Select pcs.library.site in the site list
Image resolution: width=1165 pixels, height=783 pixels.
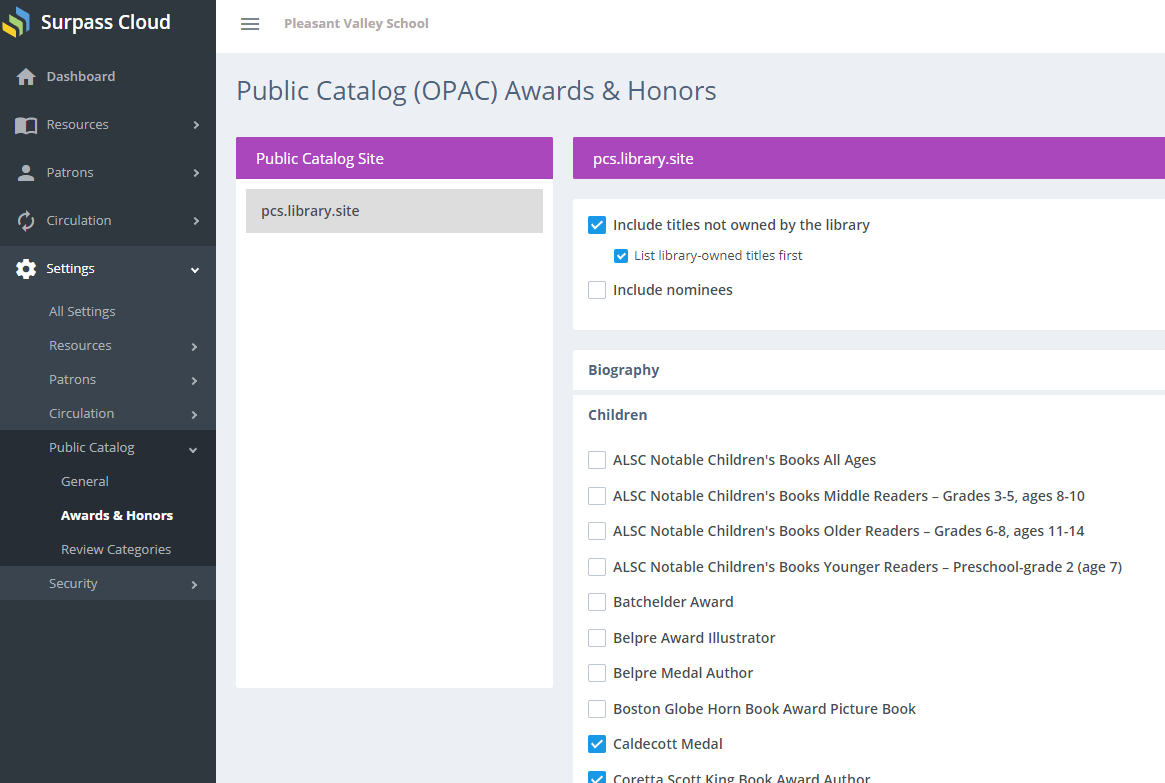click(394, 211)
